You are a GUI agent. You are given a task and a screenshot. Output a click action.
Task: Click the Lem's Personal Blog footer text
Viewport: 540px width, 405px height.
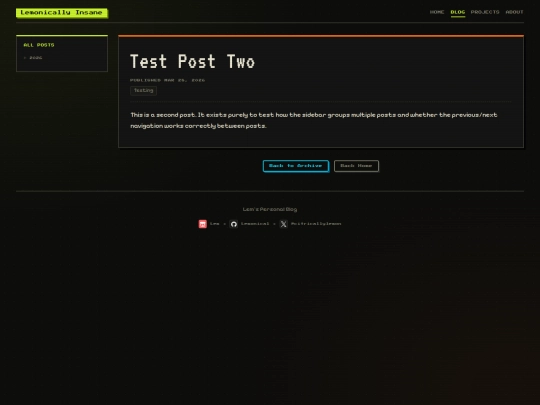pyautogui.click(x=270, y=209)
